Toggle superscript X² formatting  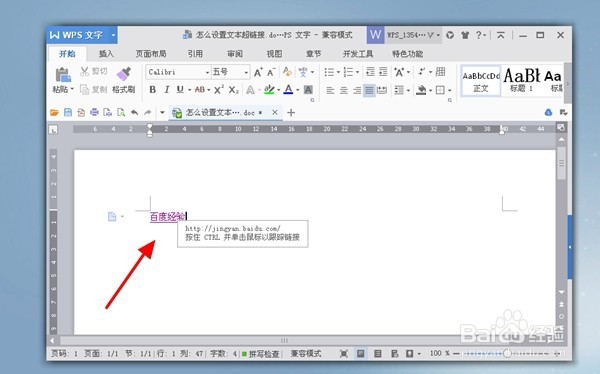(218, 90)
